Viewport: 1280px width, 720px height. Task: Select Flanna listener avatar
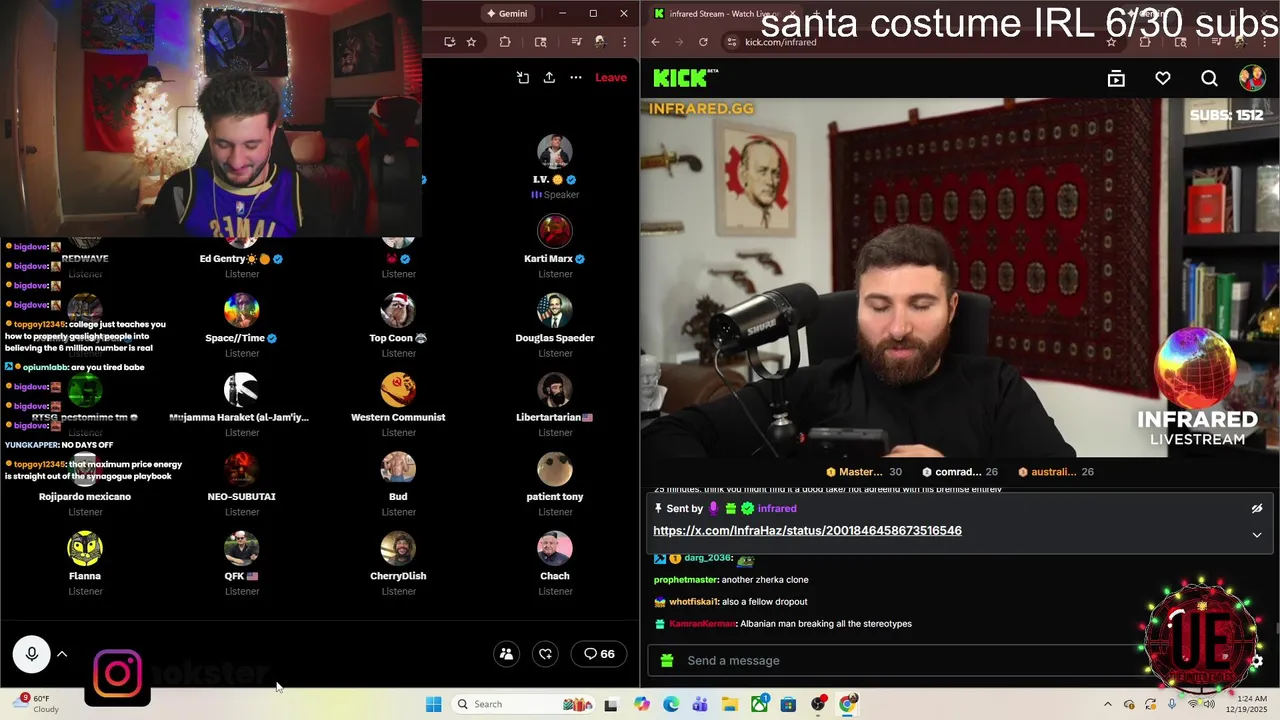point(85,549)
